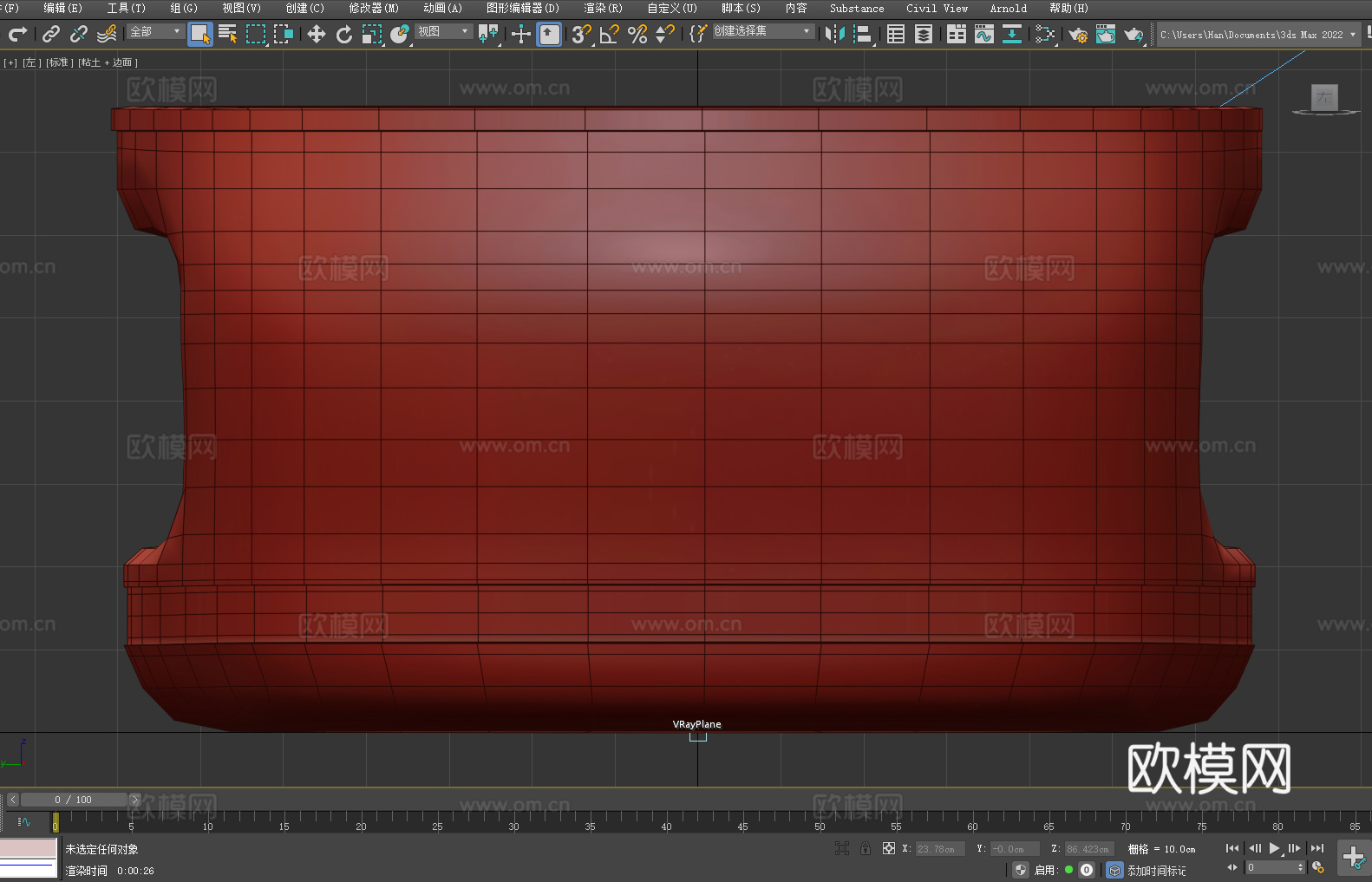Screen dimensions: 1372x882
Task: Open 编辑(E) menu
Action: pos(62,8)
